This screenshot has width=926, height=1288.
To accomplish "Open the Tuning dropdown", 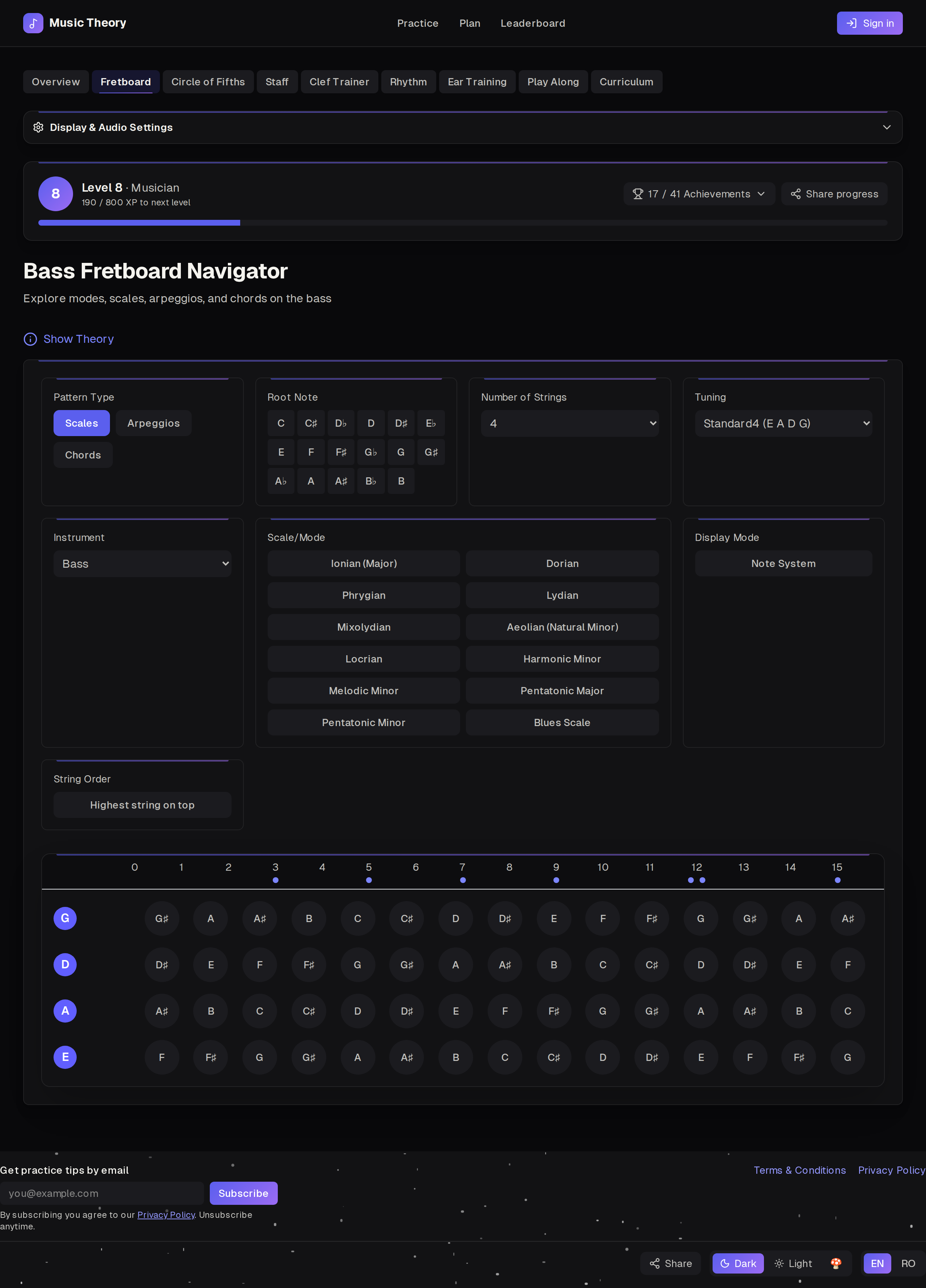I will [783, 423].
